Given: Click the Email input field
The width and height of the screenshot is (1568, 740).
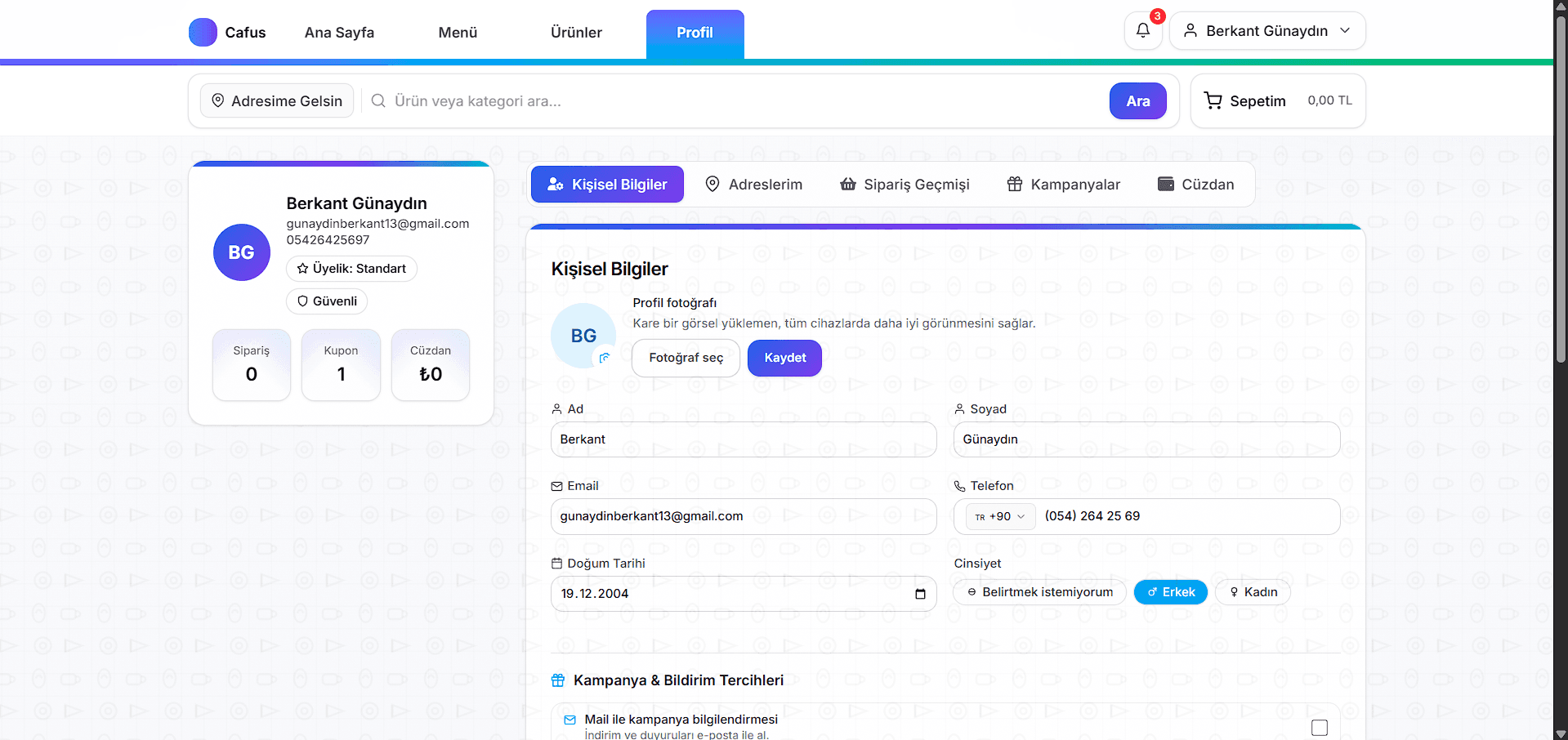Looking at the screenshot, I should [743, 516].
